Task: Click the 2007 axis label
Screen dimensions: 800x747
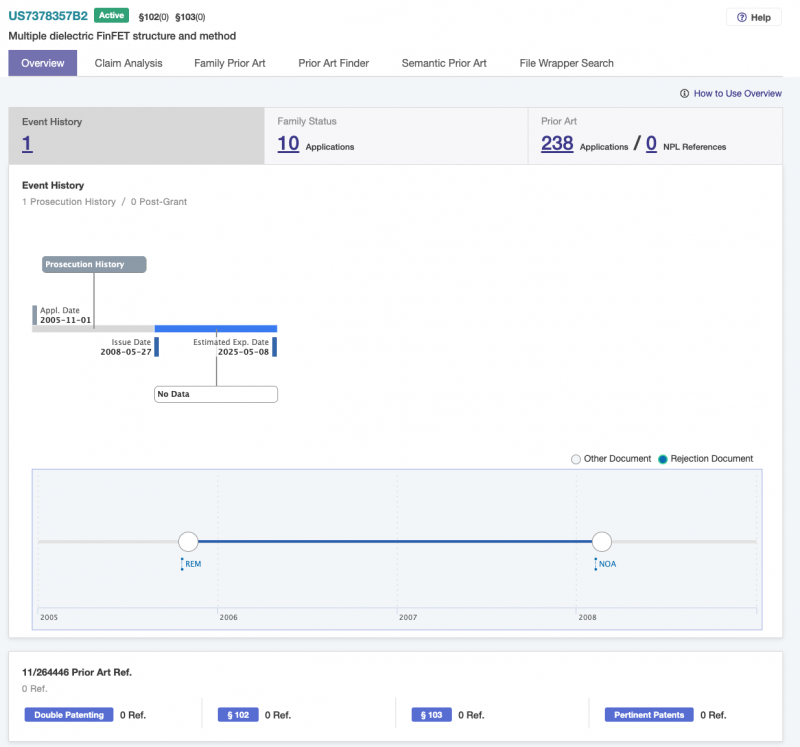Action: (x=408, y=617)
